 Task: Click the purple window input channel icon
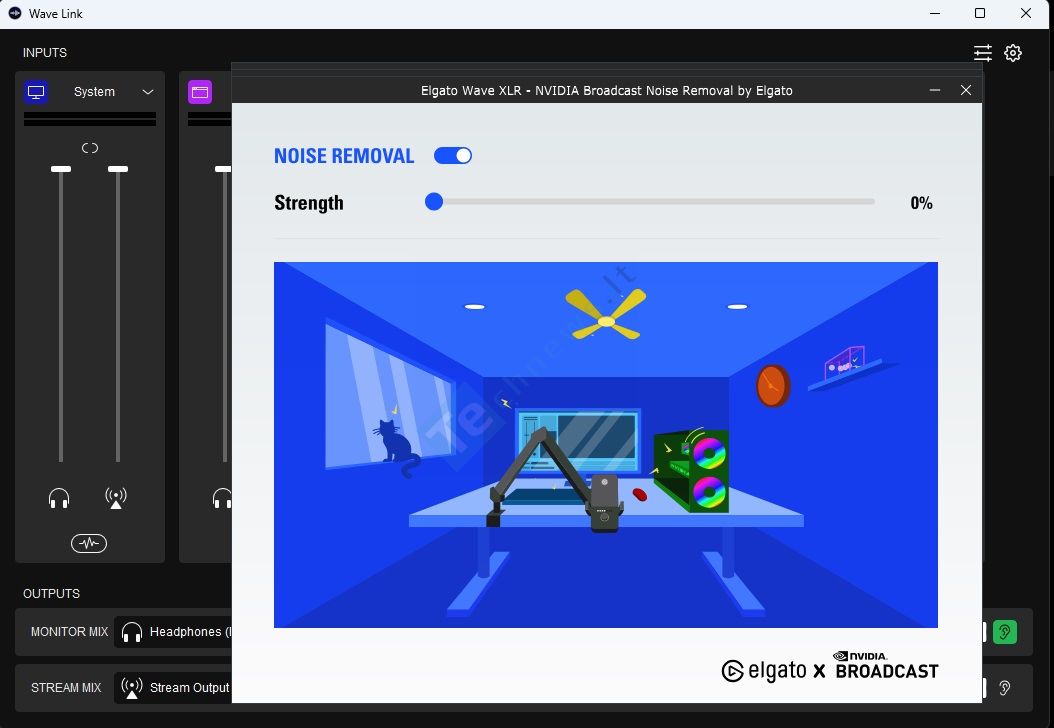(200, 92)
